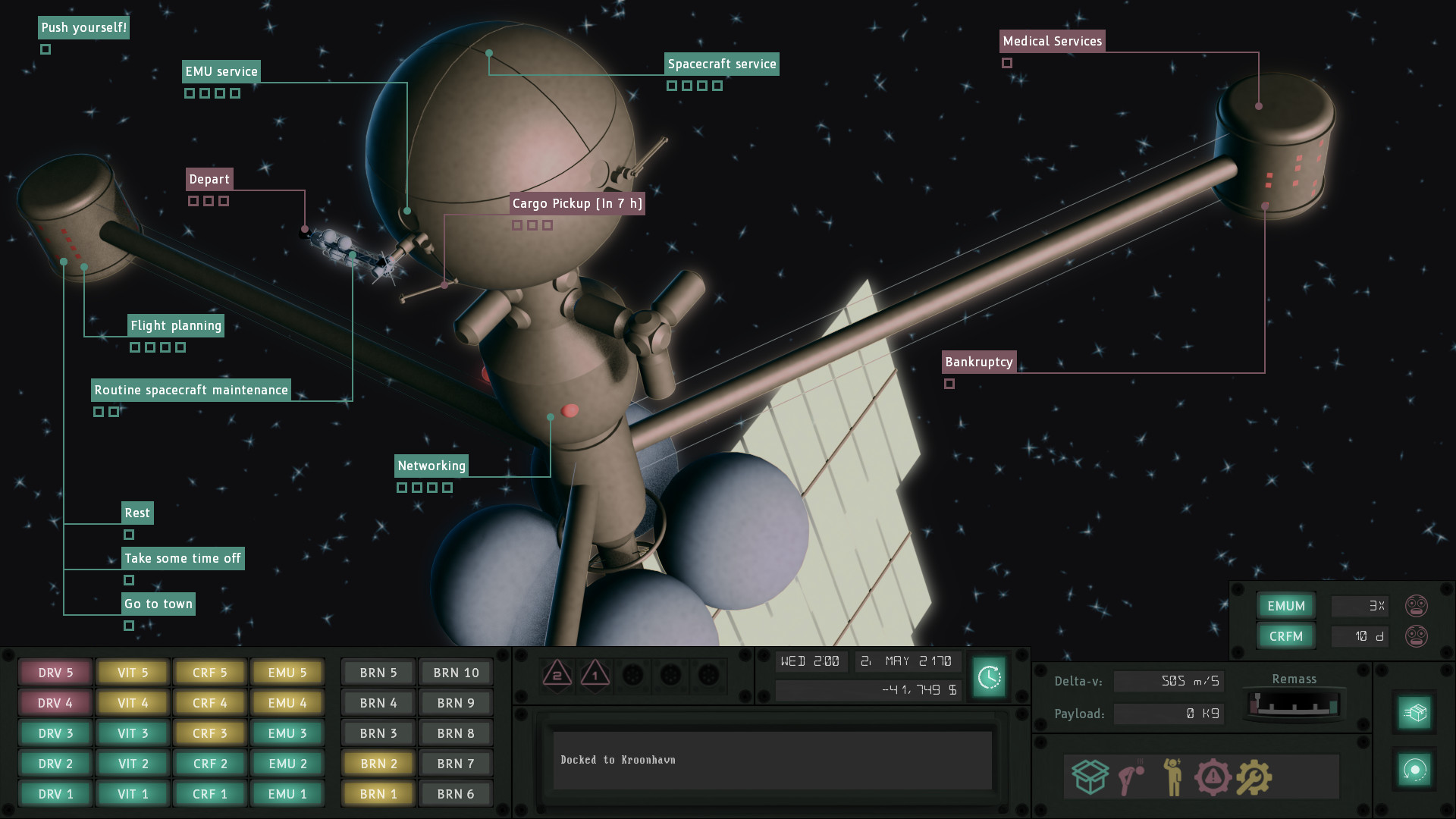Select the yellow wrench gear maintenance icon

(1254, 777)
